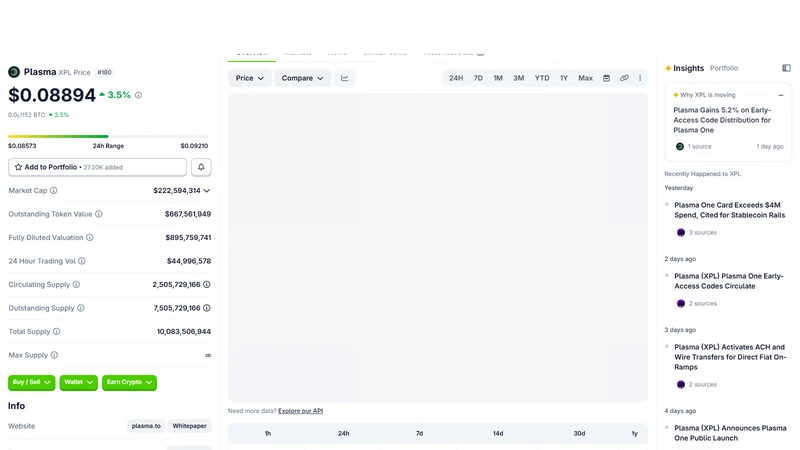Show Market Cap info tooltip icon
The height and width of the screenshot is (450, 800).
click(x=54, y=190)
